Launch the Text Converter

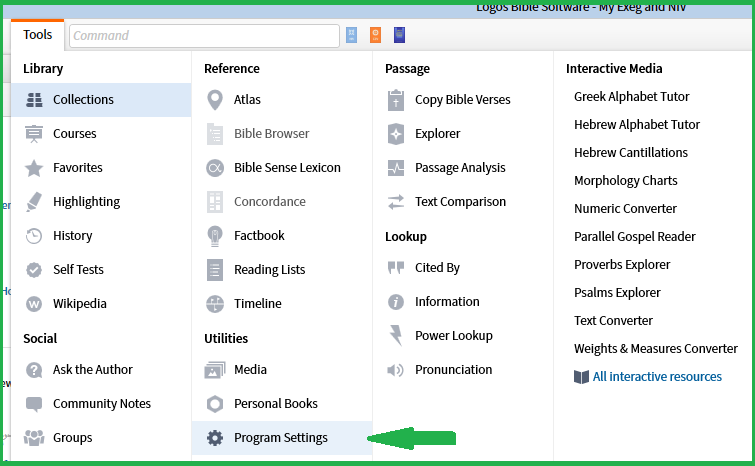[x=613, y=321]
